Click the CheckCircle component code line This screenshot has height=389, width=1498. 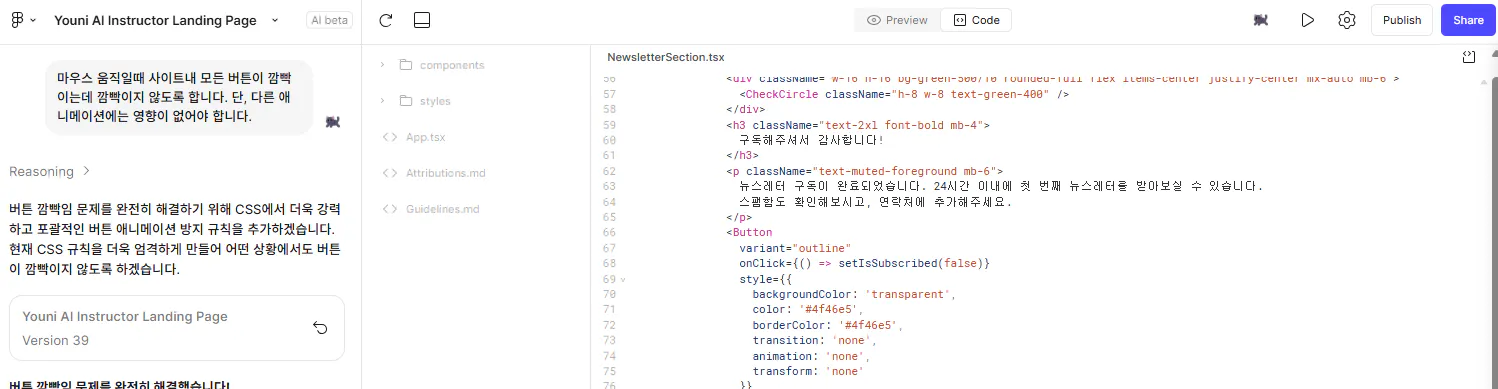click(904, 94)
